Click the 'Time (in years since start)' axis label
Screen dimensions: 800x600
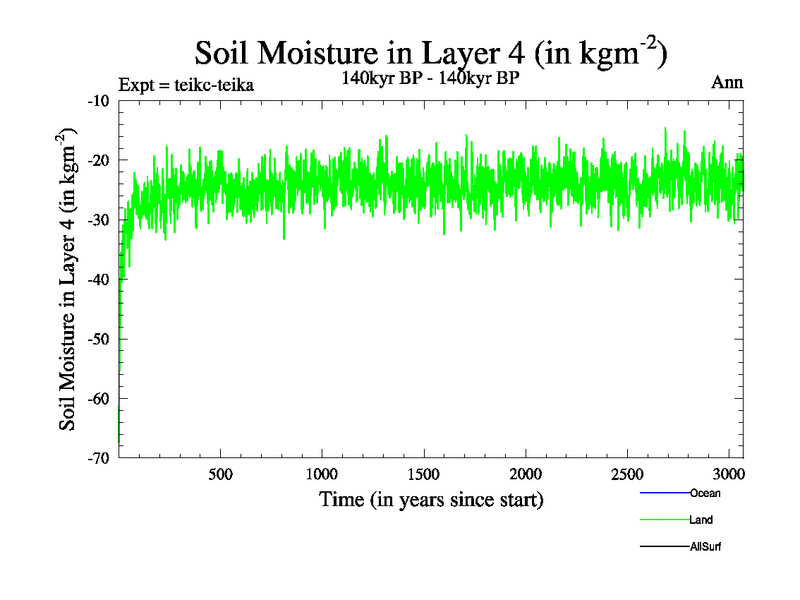coord(431,498)
